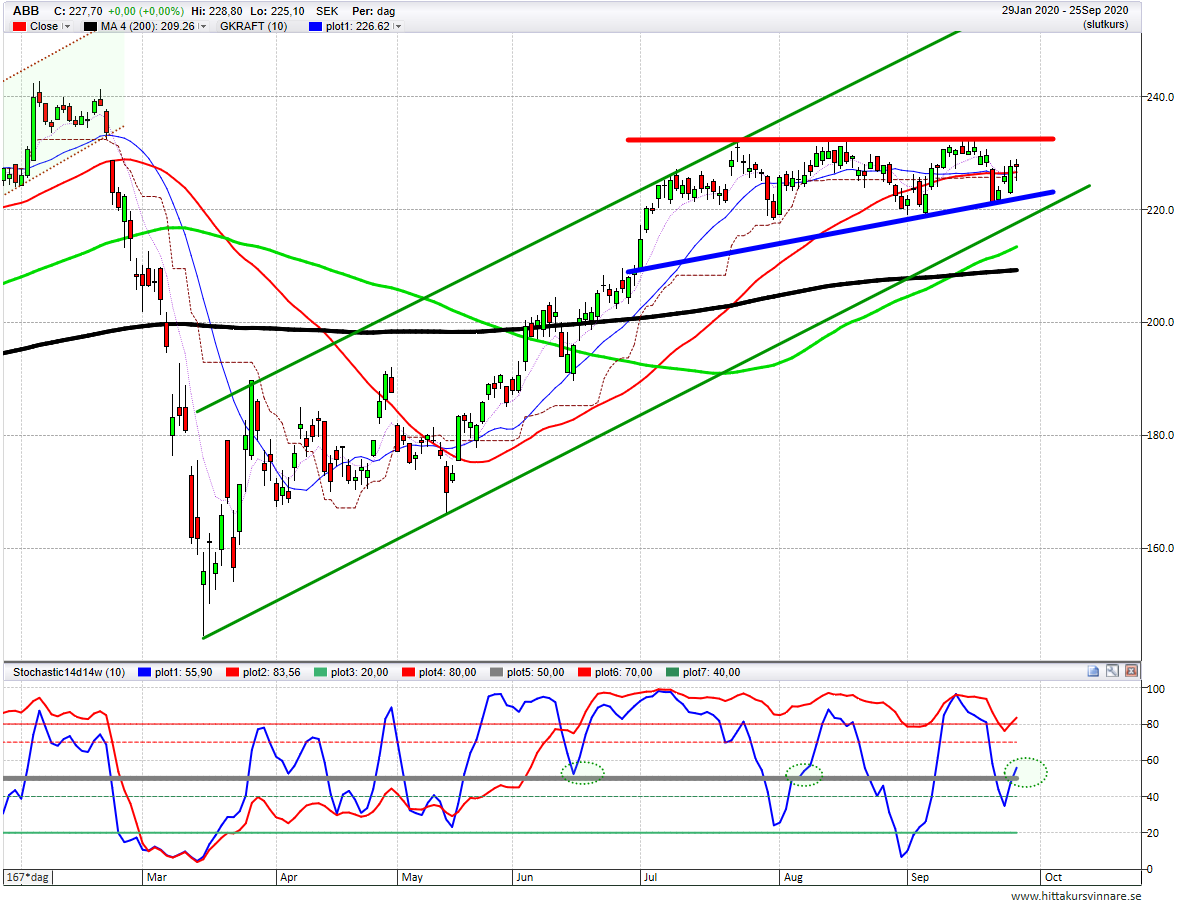1186x901 pixels.
Task: Click the green plot3: 20,00 legend entry
Action: coord(351,672)
